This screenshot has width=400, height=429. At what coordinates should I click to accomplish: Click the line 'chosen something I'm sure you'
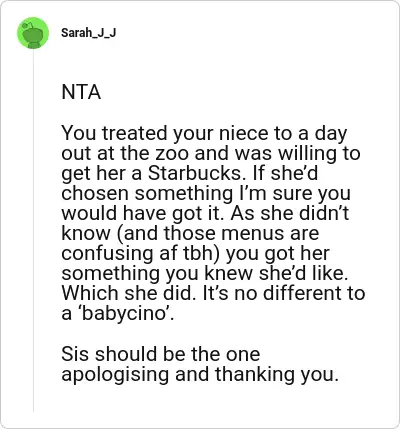[x=206, y=193]
